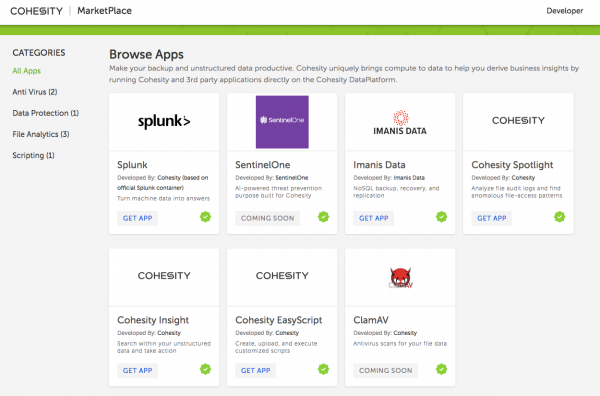The width and height of the screenshot is (600, 396).
Task: Open the SentinelOne purple logo tile
Action: (x=282, y=122)
